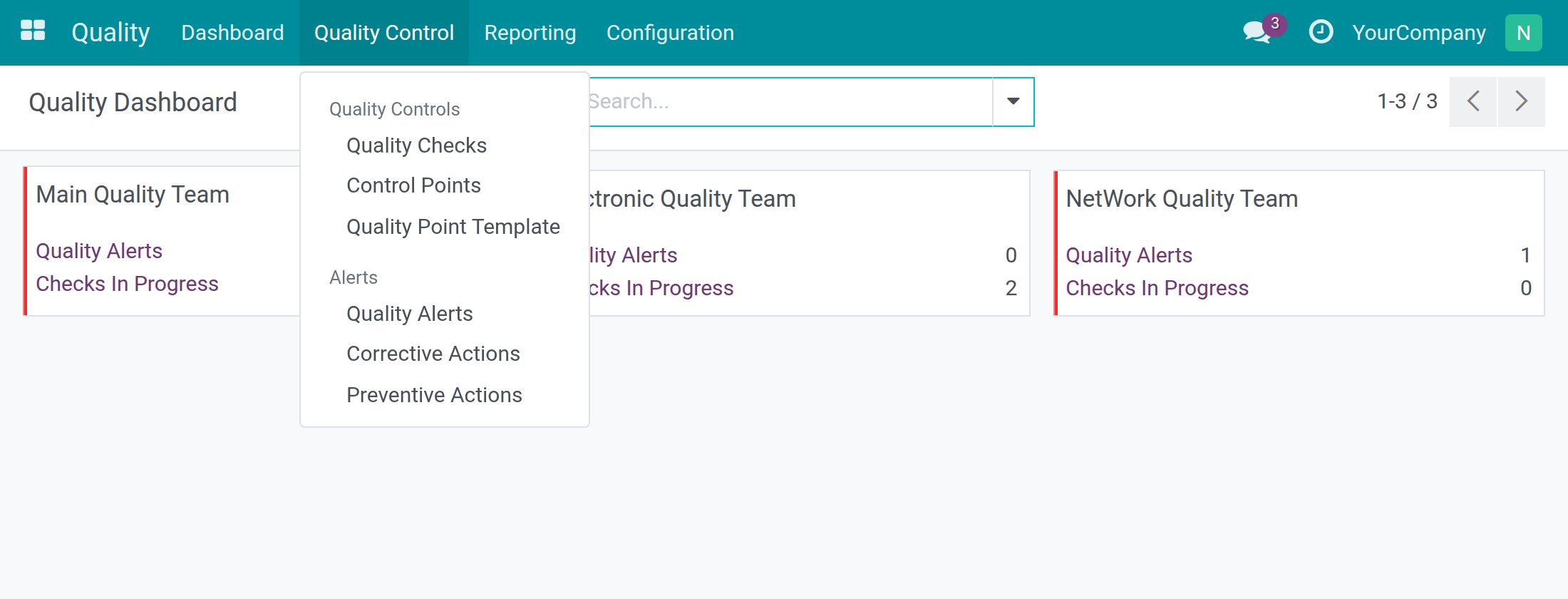This screenshot has width=1568, height=599.
Task: Open the Electronic team's Quality Alerts link
Action: point(633,255)
